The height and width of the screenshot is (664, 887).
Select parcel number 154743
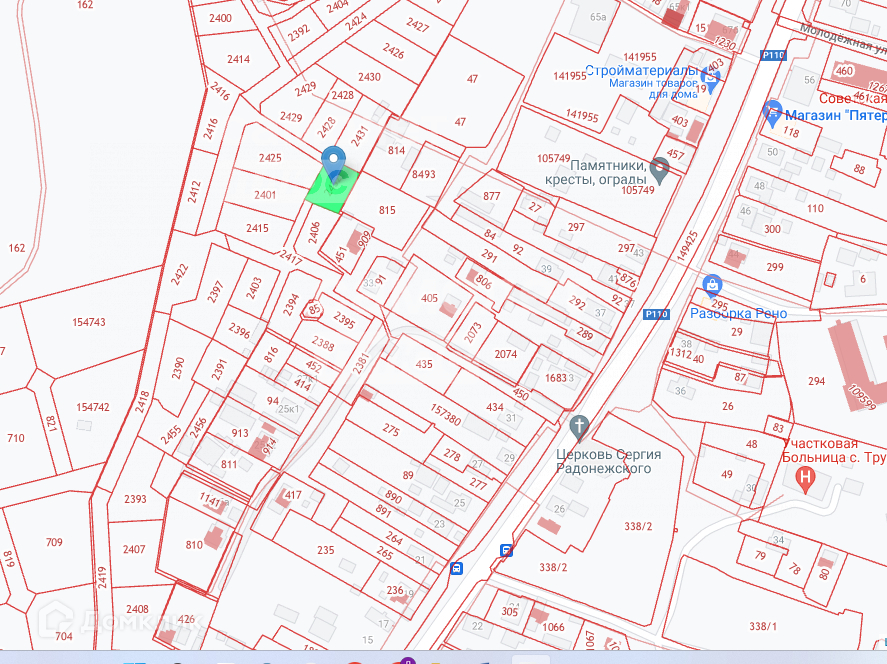click(89, 322)
